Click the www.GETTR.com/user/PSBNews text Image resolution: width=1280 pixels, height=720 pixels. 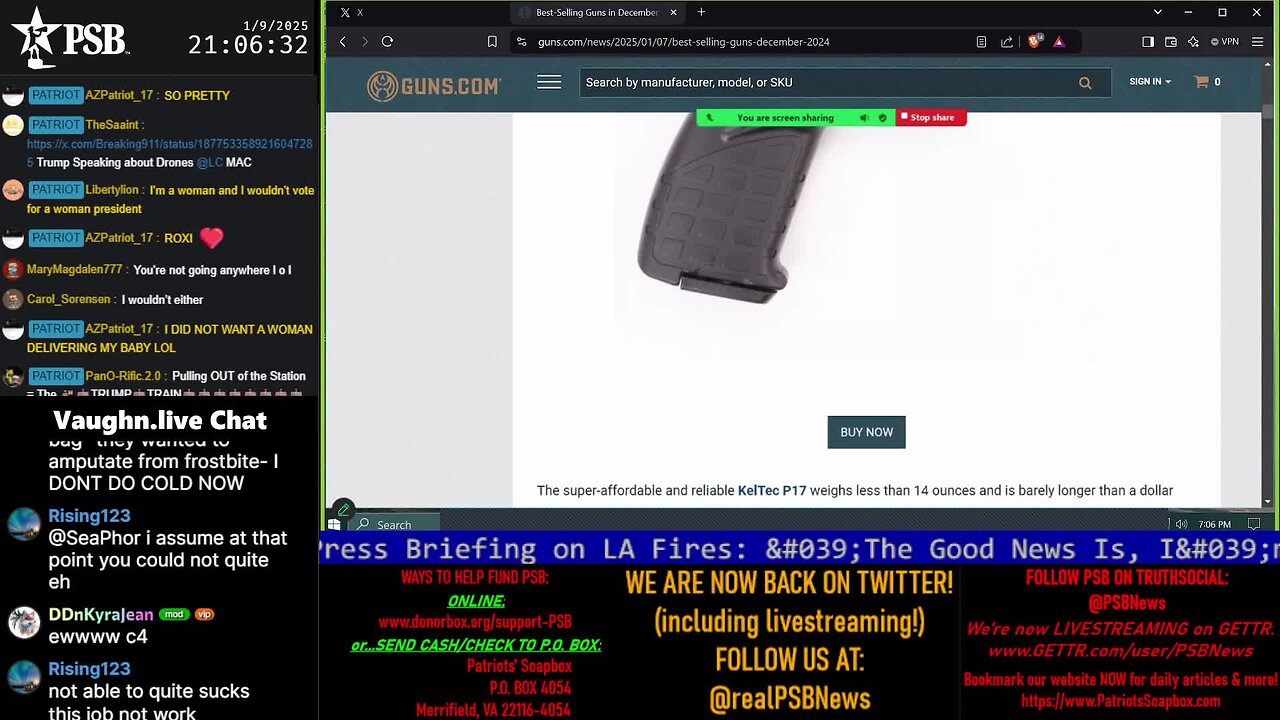pos(1120,651)
